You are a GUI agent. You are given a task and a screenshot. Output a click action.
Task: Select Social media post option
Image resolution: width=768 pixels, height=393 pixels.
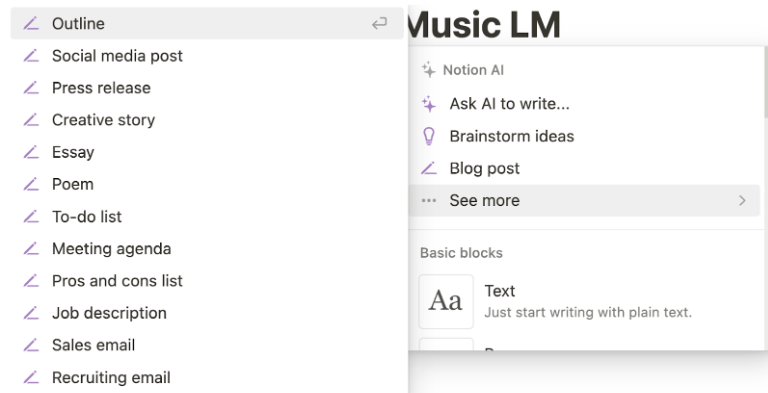(x=210, y=56)
